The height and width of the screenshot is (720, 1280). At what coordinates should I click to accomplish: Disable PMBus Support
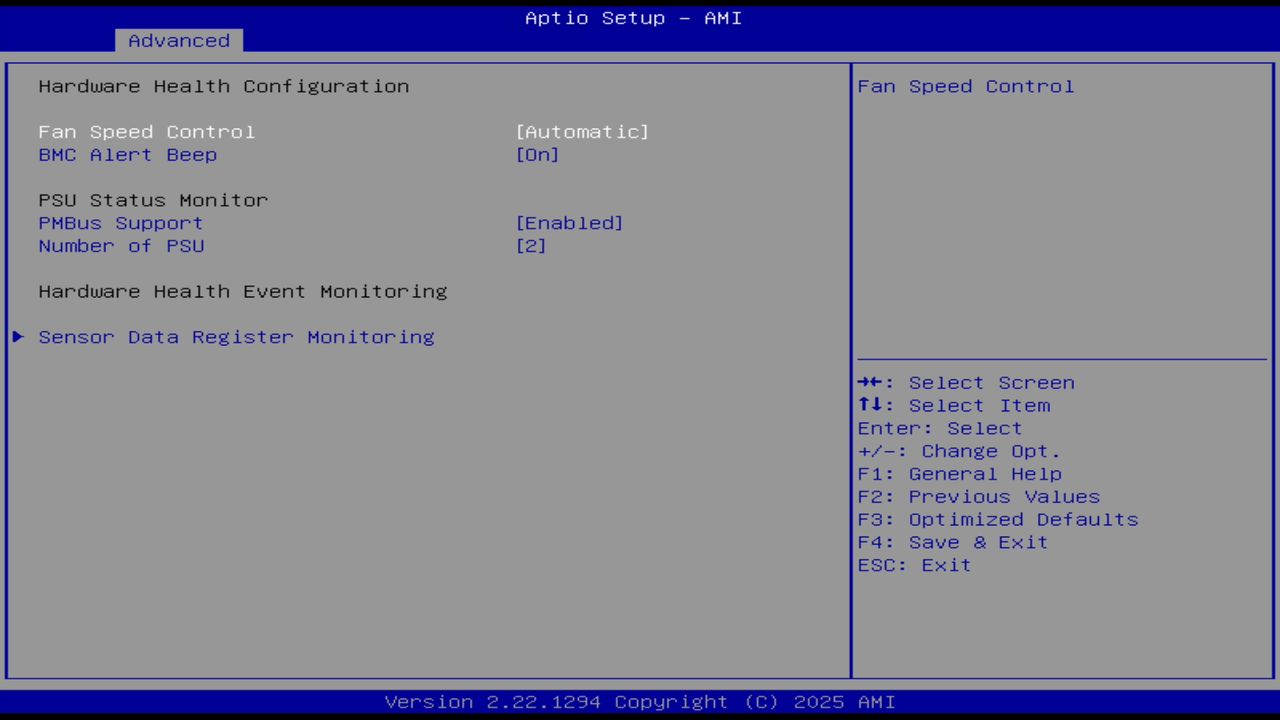[569, 222]
